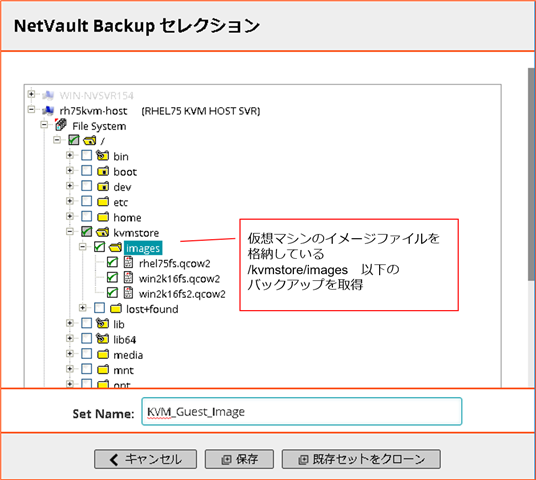536x480 pixels.
Task: Select the home folder label
Action: [127, 217]
